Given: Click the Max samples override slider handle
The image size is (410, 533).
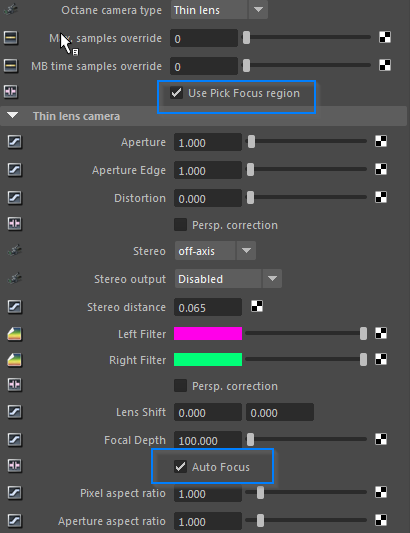Looking at the screenshot, I should (246, 37).
